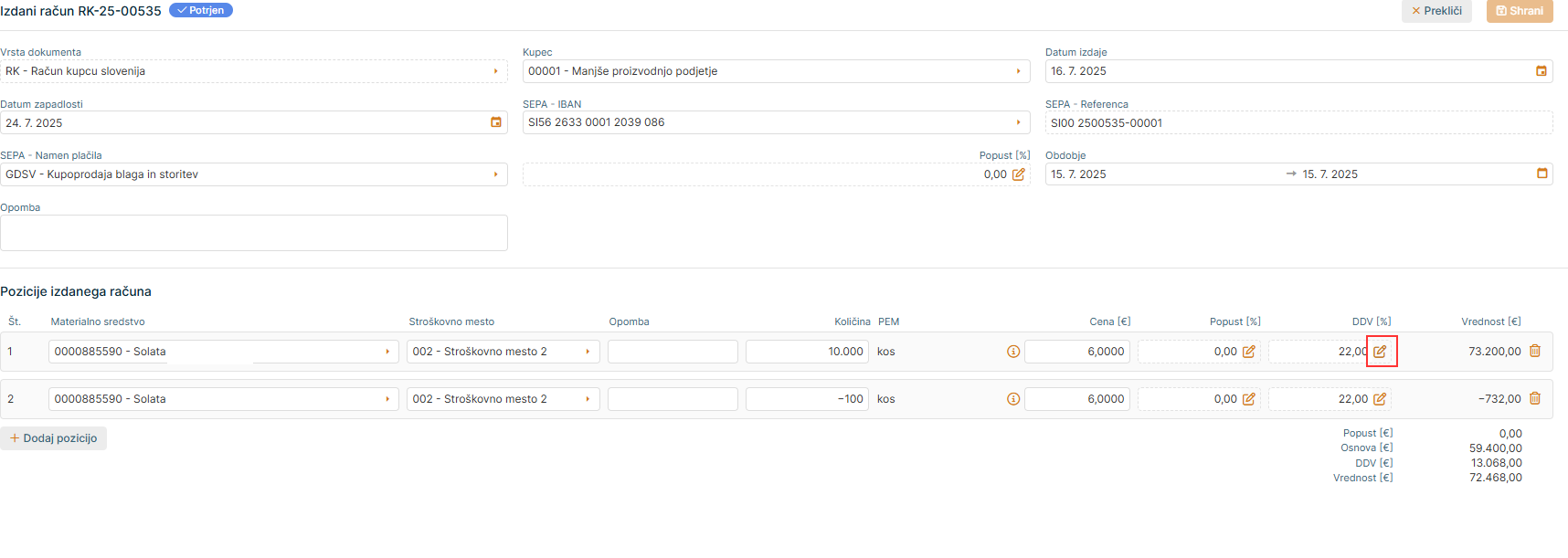Open the Kupec dropdown list

[1019, 71]
